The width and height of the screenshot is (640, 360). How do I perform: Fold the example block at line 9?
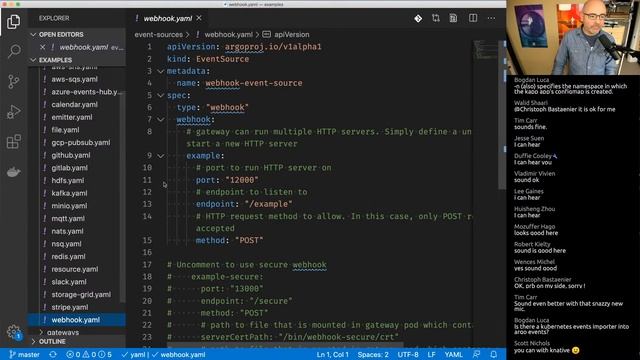(160, 156)
